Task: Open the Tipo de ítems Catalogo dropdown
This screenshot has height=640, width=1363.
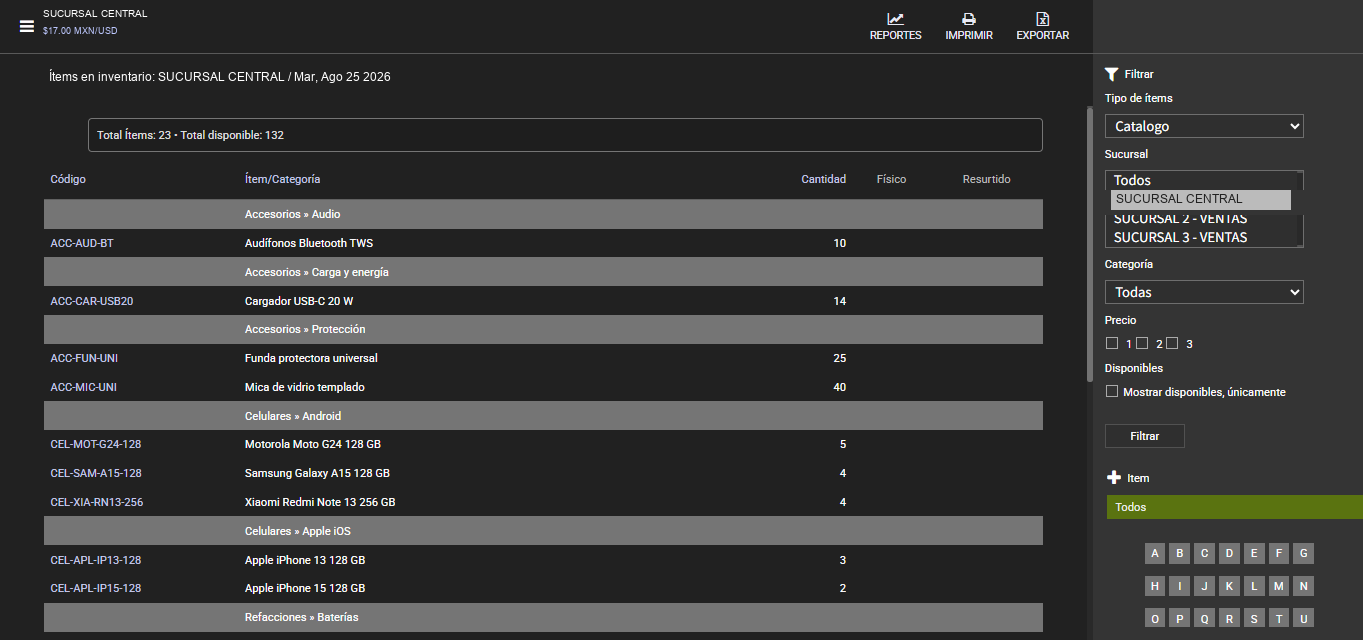Action: click(x=1204, y=126)
